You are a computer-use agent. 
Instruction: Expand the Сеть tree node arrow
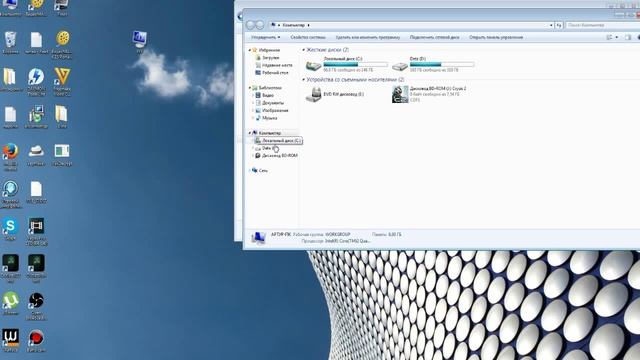click(x=250, y=170)
